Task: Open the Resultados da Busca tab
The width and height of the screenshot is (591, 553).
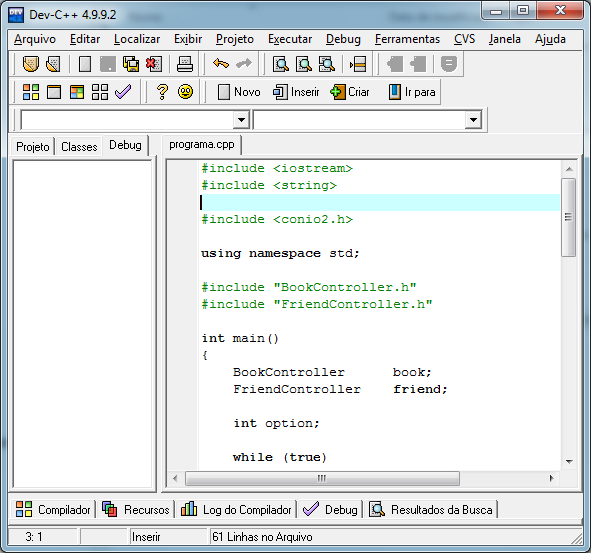Action: 431,509
